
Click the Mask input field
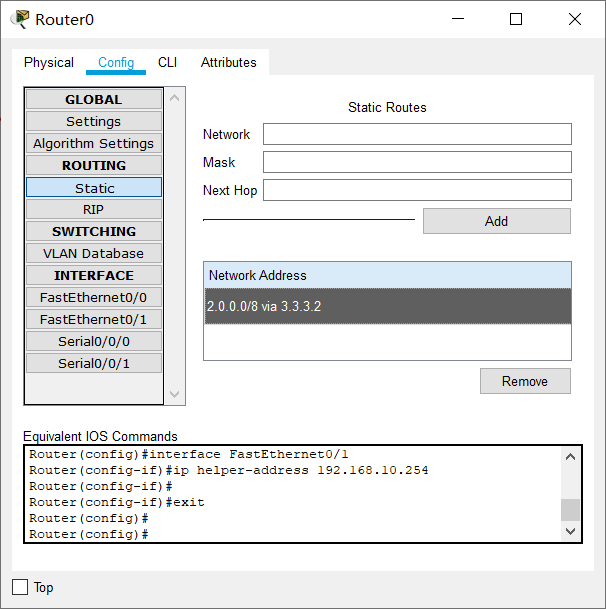(x=417, y=162)
